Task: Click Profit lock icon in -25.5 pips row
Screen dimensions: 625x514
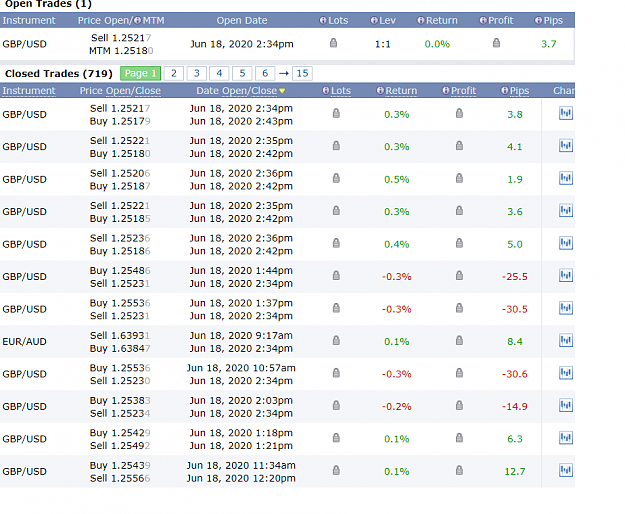Action: click(x=460, y=276)
